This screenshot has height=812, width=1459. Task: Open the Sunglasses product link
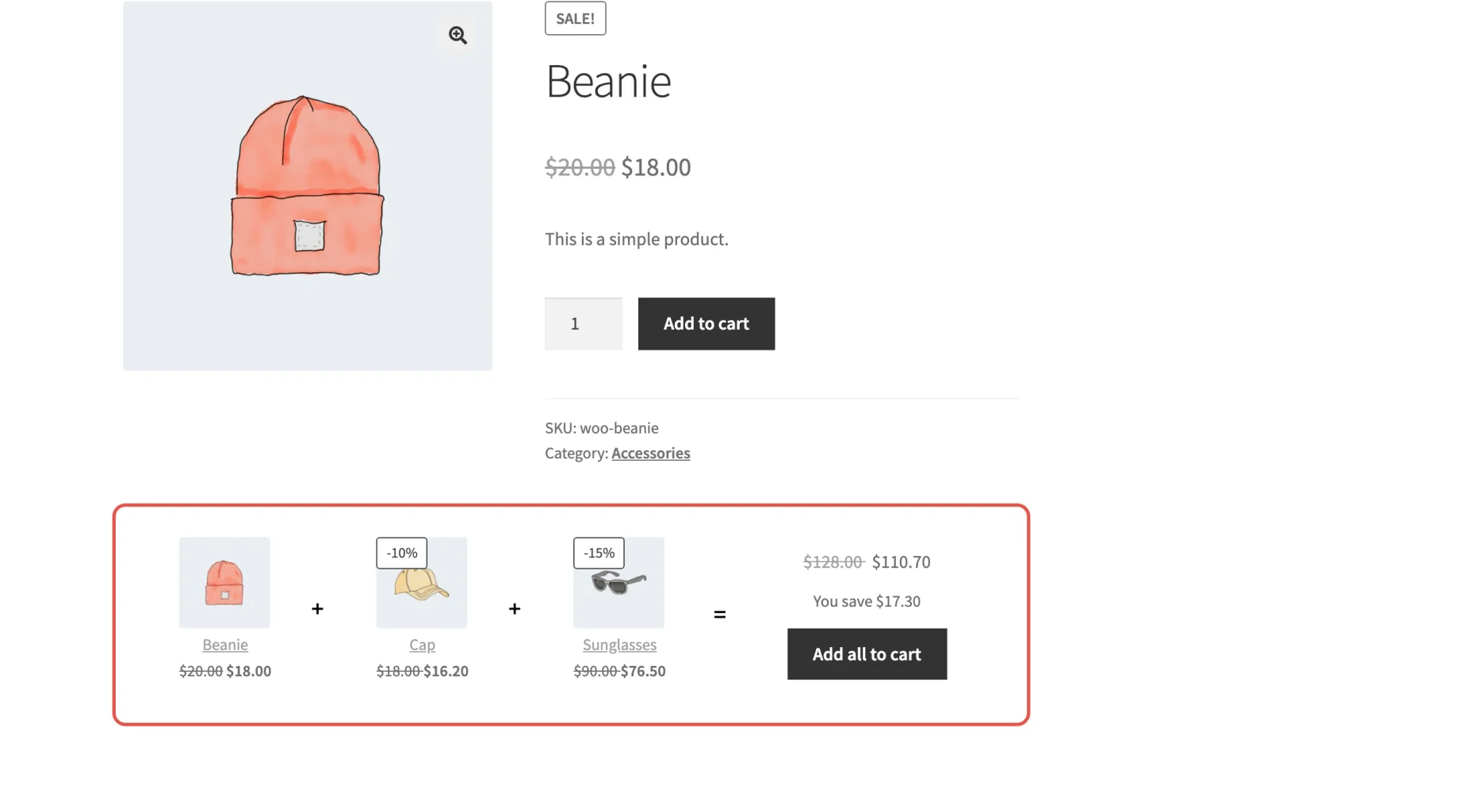pyautogui.click(x=619, y=645)
